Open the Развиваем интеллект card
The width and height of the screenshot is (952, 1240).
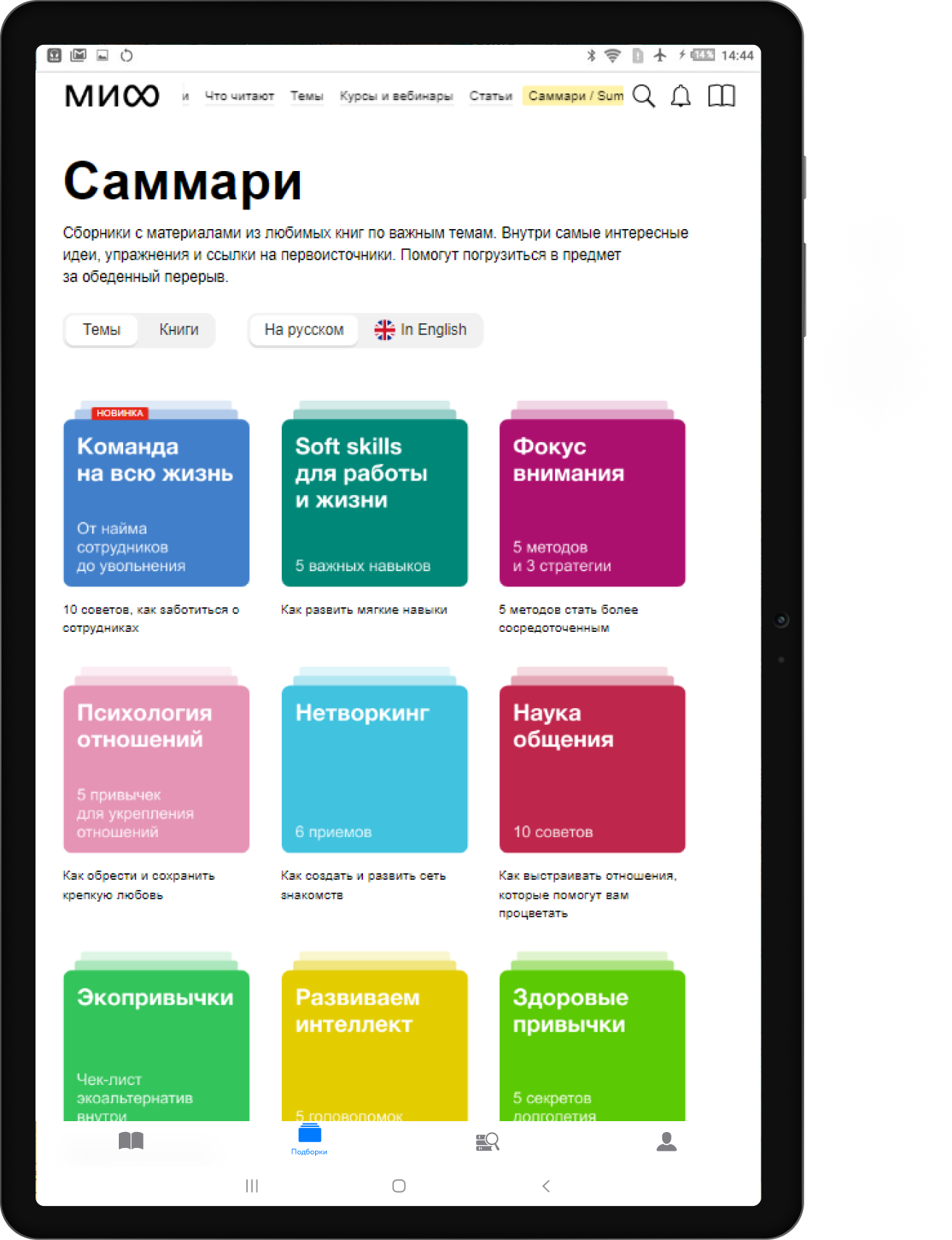click(375, 1046)
